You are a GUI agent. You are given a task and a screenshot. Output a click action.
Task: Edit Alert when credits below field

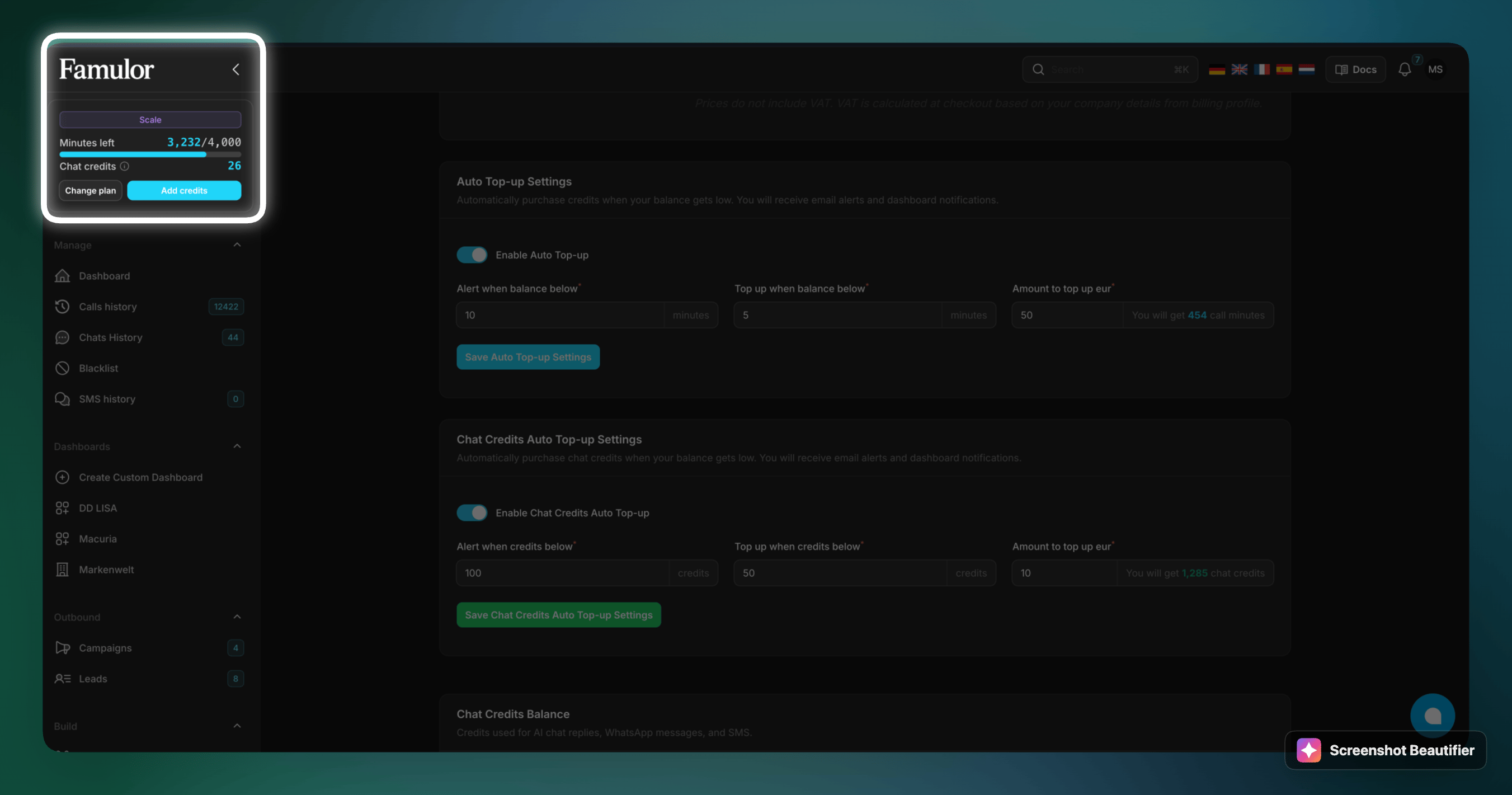point(562,573)
